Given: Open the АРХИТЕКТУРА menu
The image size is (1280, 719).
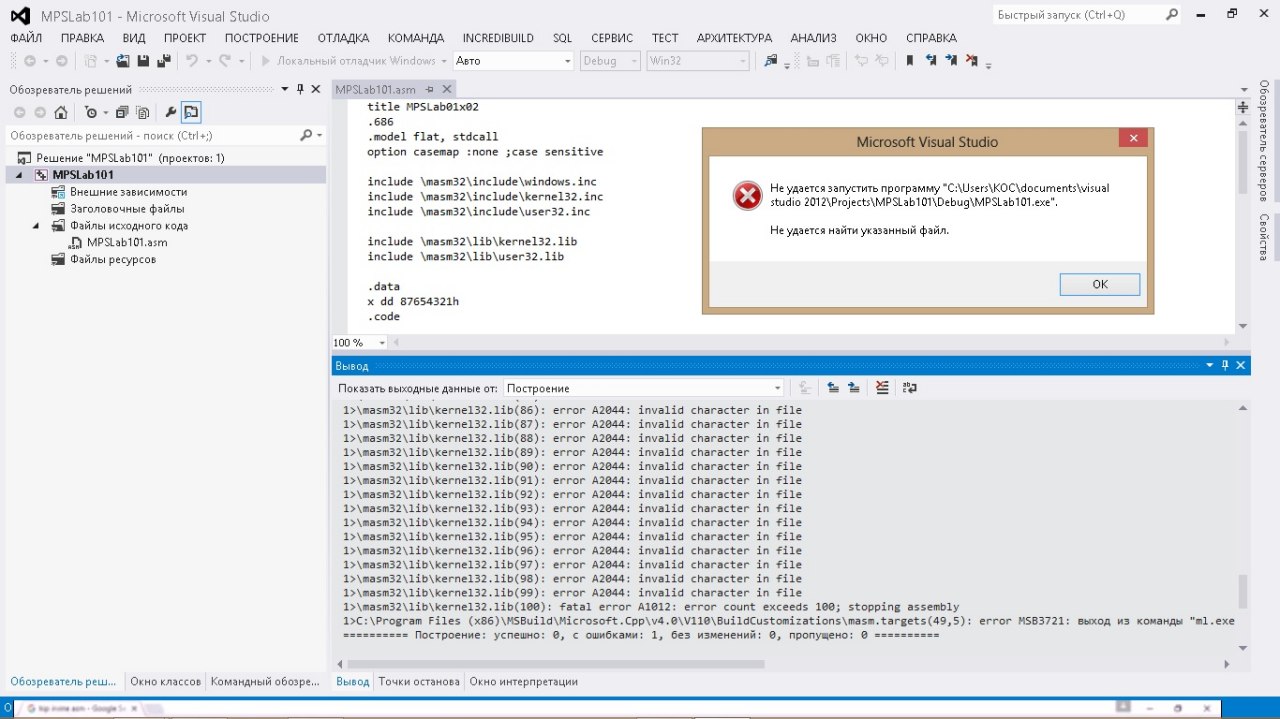Looking at the screenshot, I should pos(734,38).
